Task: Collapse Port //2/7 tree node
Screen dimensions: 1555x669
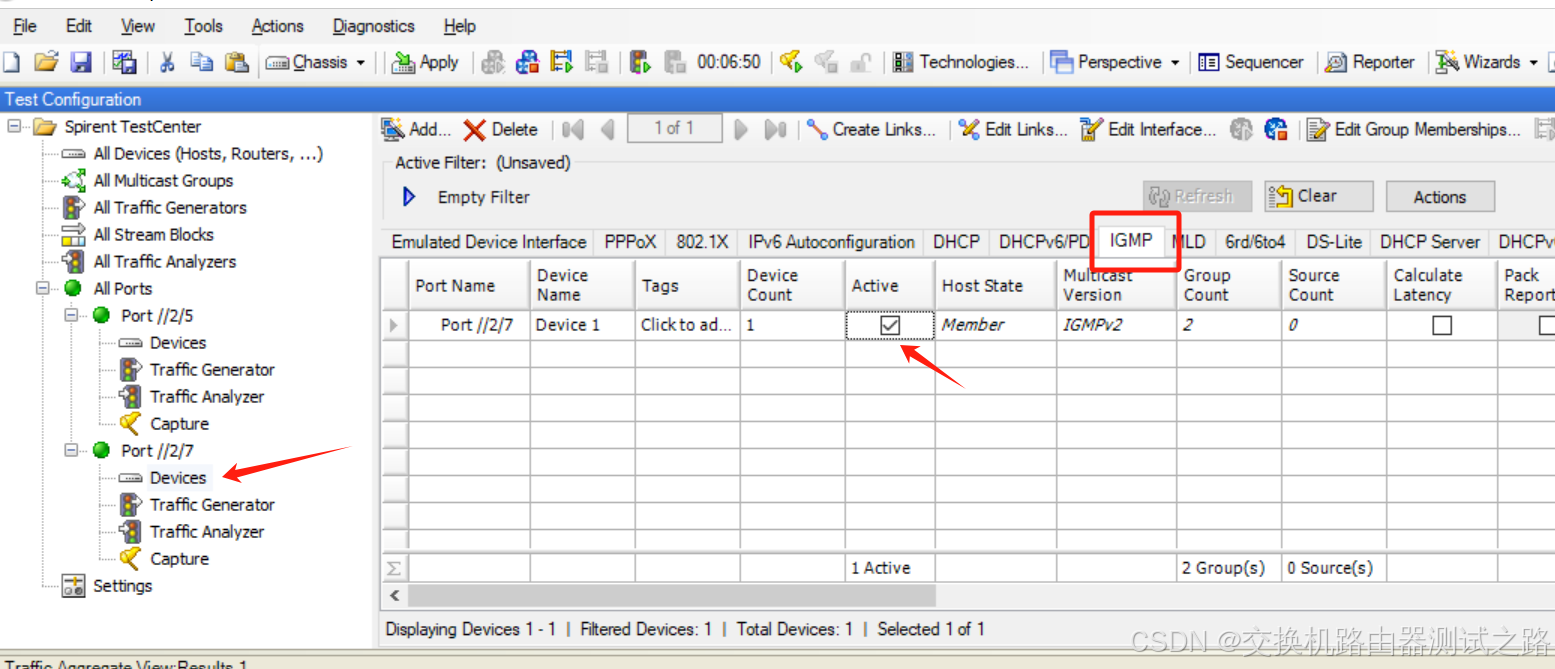Action: (72, 450)
